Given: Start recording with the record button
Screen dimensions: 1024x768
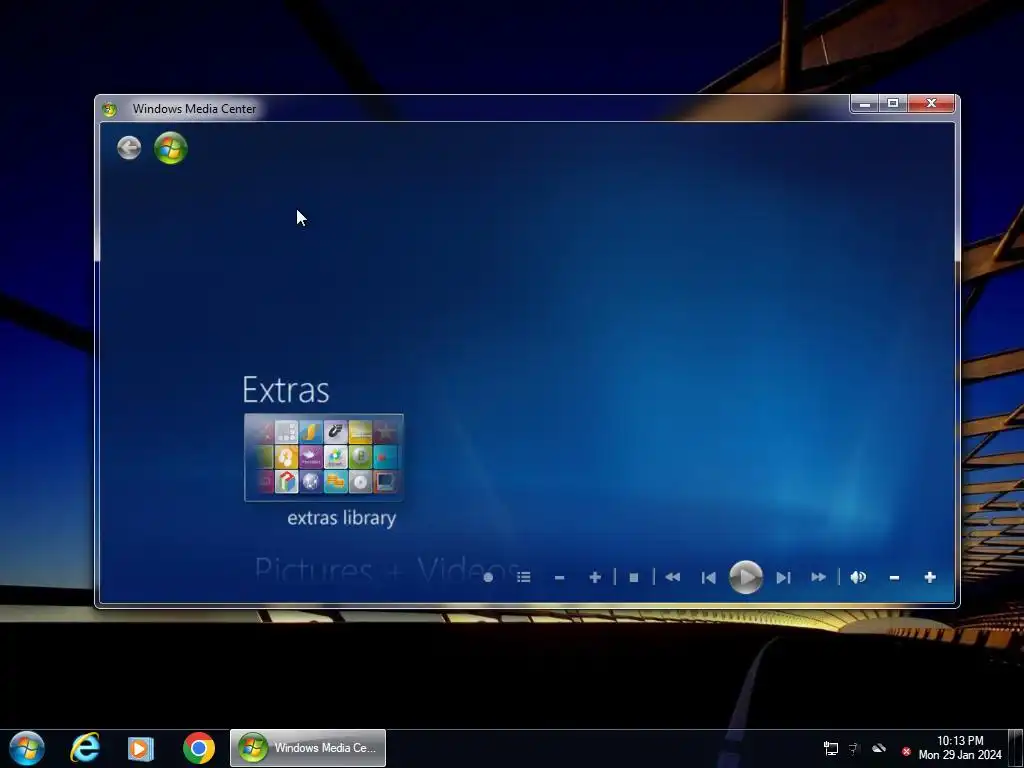Looking at the screenshot, I should (488, 577).
